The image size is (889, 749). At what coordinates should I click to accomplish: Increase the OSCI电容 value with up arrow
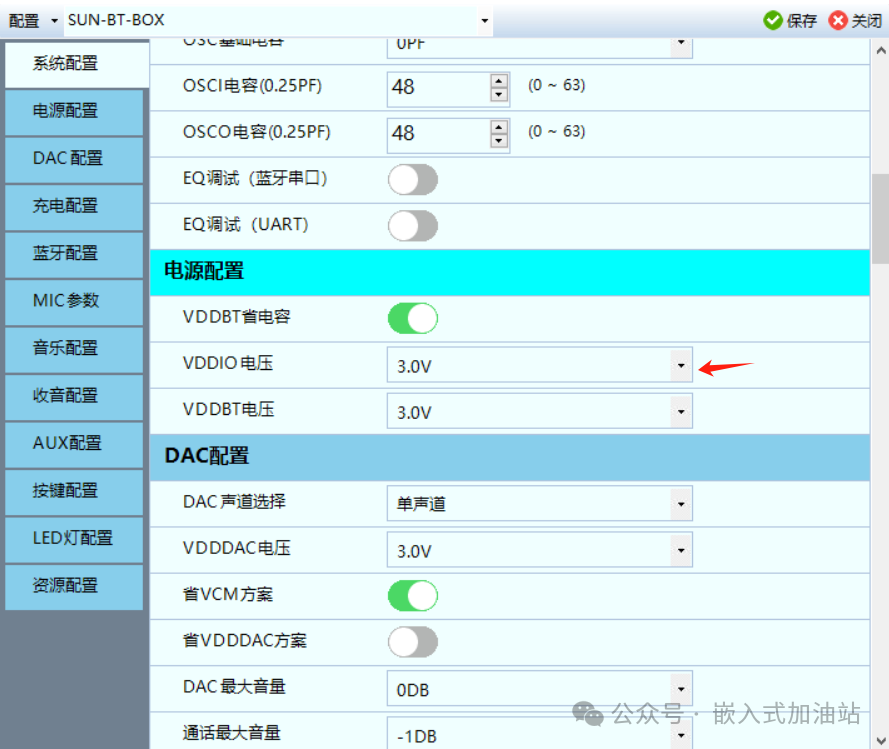(499, 81)
